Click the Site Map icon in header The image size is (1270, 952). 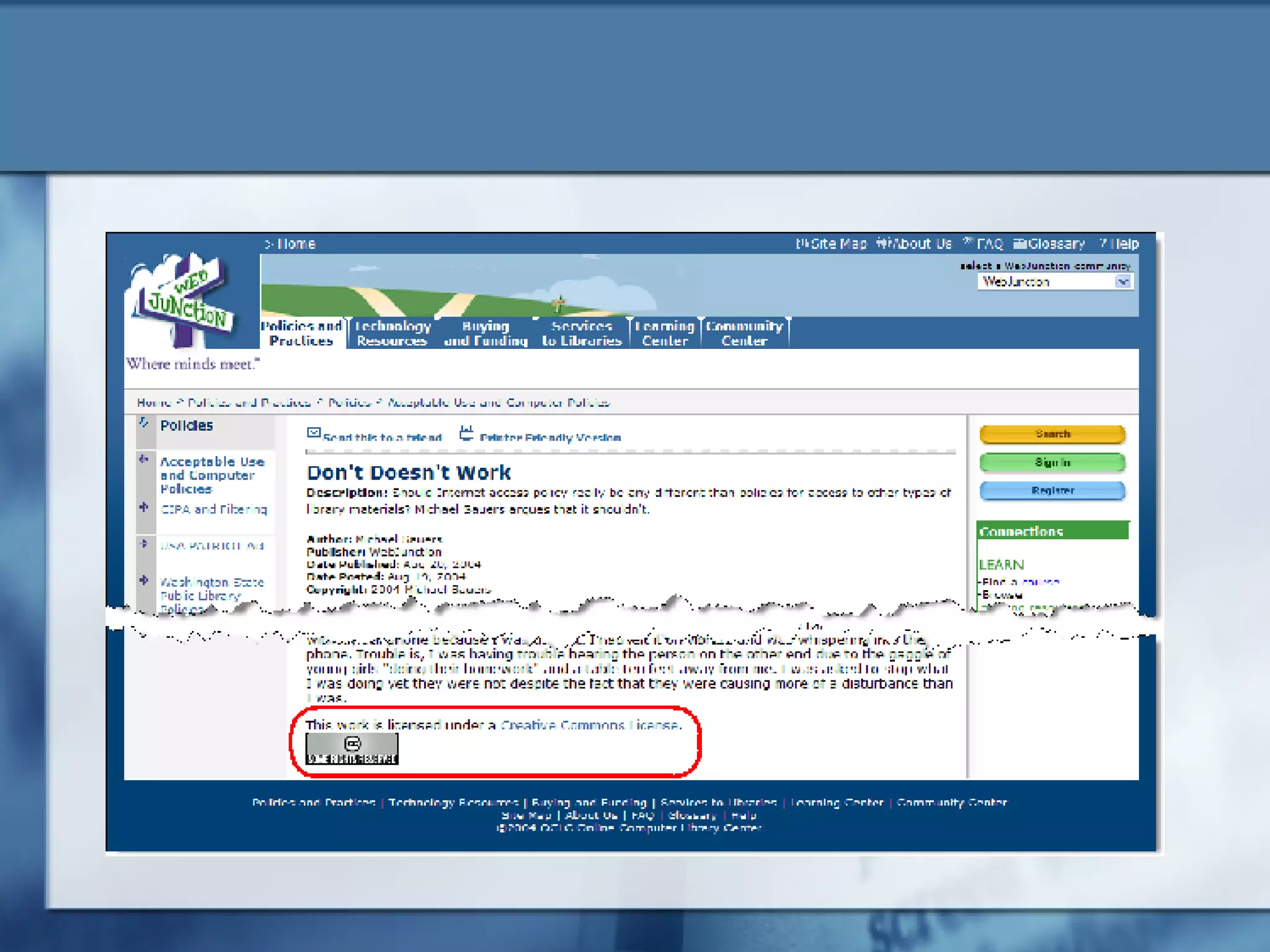(x=802, y=244)
